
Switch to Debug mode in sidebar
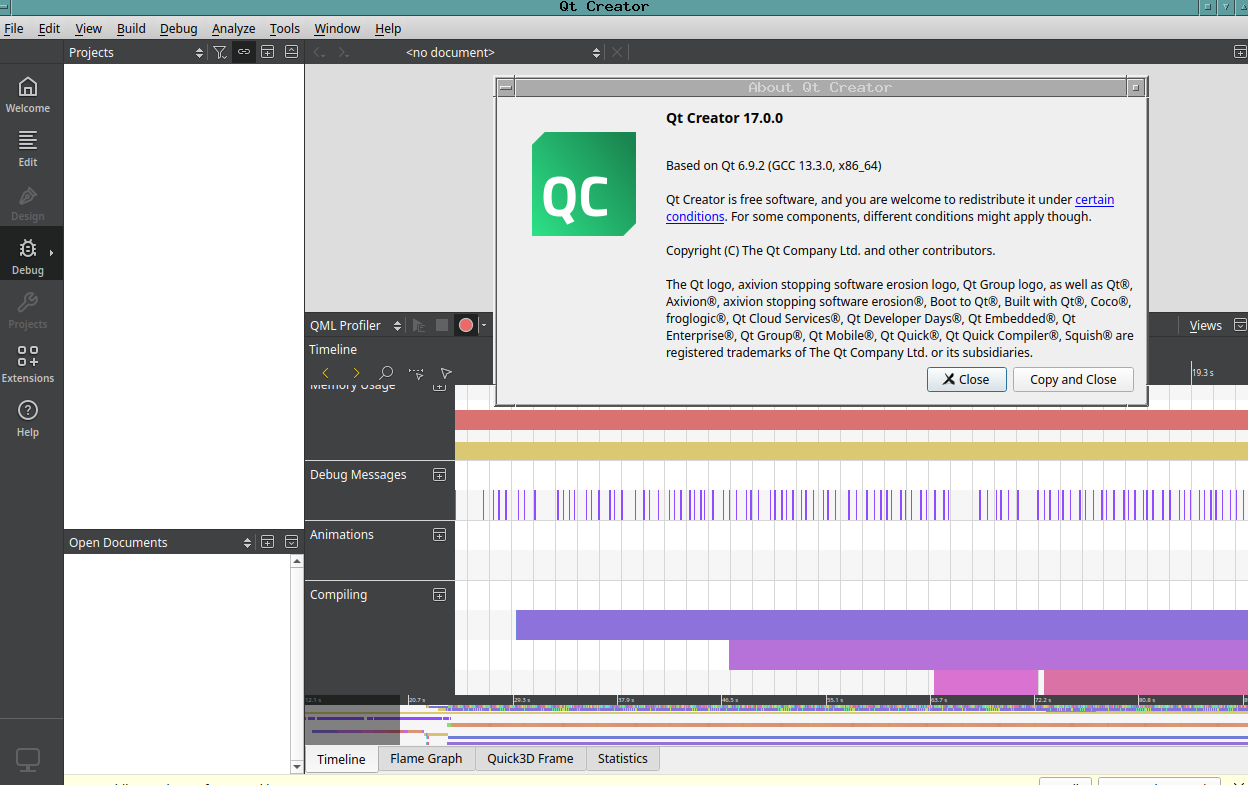click(x=28, y=257)
